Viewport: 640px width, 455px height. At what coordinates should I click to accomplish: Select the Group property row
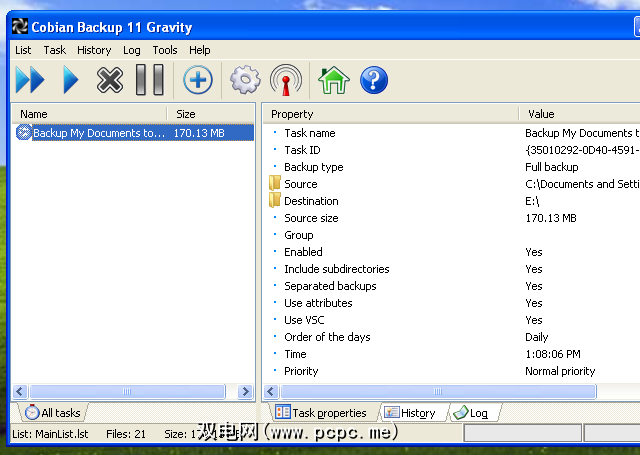[x=452, y=235]
